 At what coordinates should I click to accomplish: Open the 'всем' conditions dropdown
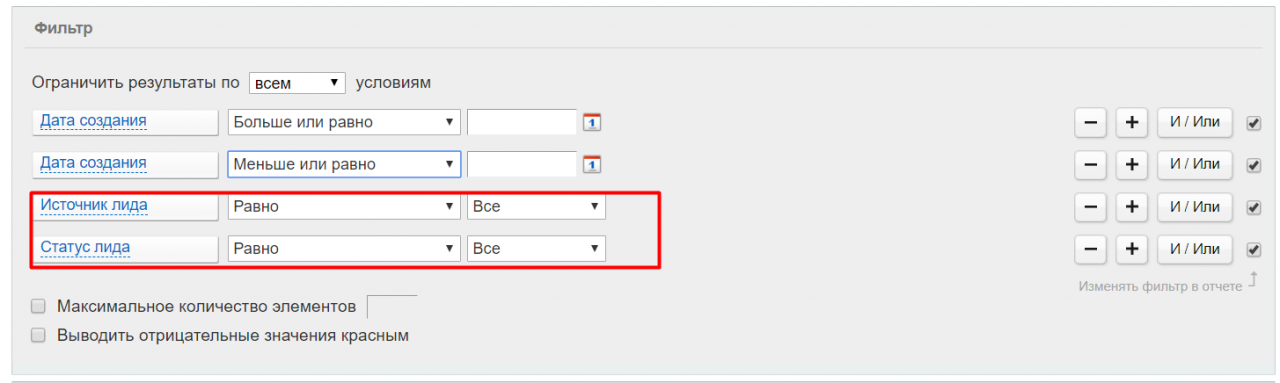[x=297, y=83]
